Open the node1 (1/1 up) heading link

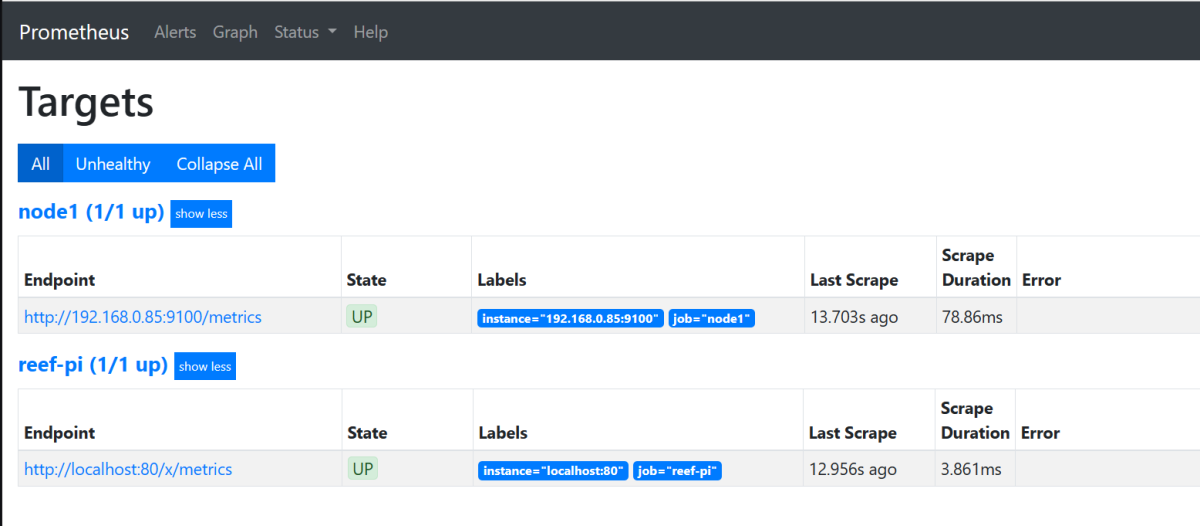click(x=91, y=212)
